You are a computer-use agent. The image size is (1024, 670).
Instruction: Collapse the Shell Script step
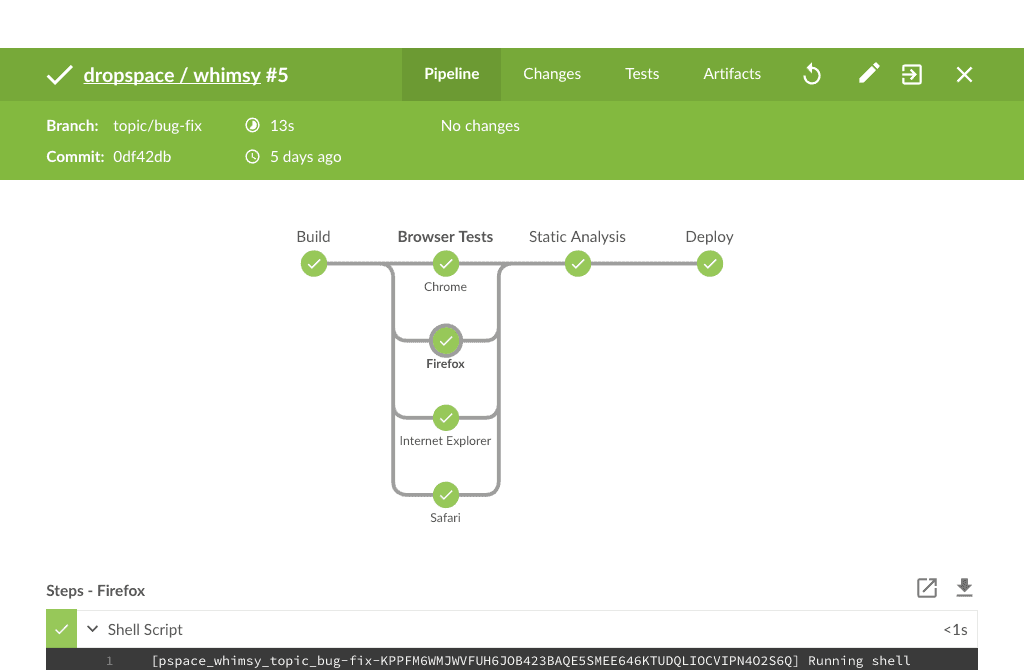coord(93,630)
